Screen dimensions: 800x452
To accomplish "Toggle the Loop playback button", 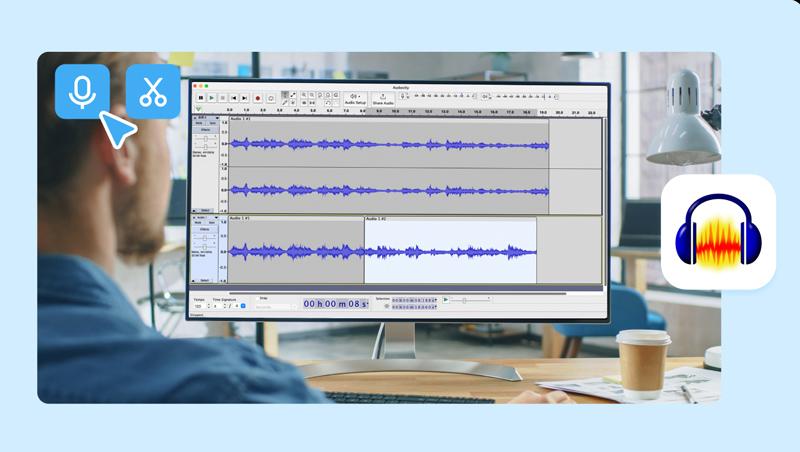I will pyautogui.click(x=271, y=98).
